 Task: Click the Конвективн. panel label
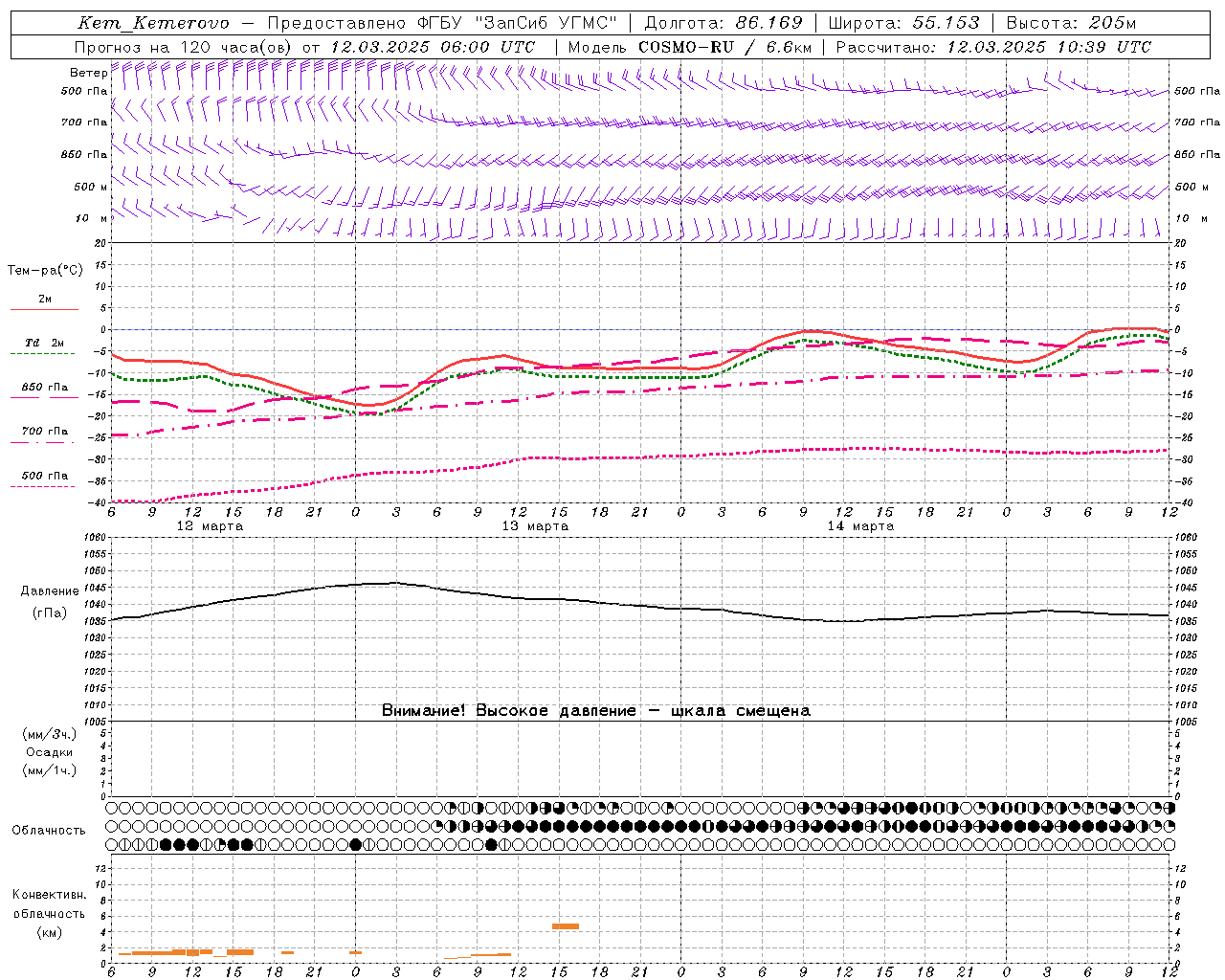pyautogui.click(x=49, y=895)
